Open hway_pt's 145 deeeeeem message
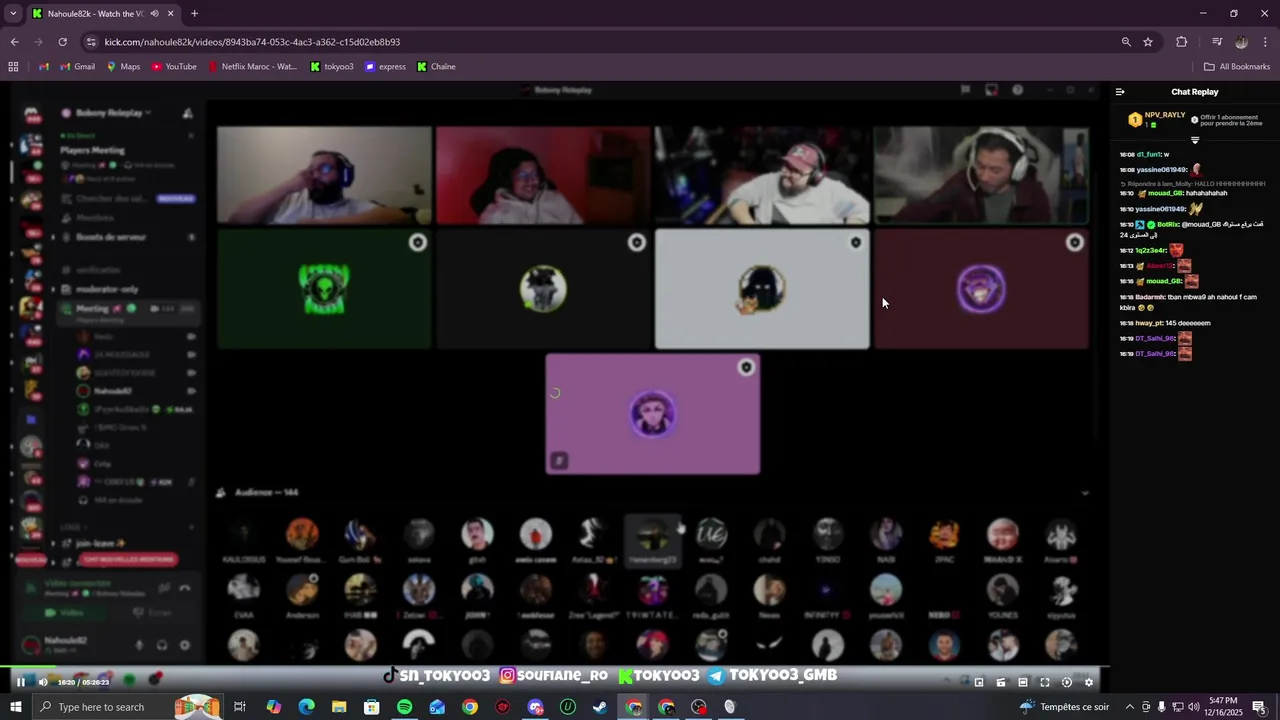1280x720 pixels. [1165, 323]
